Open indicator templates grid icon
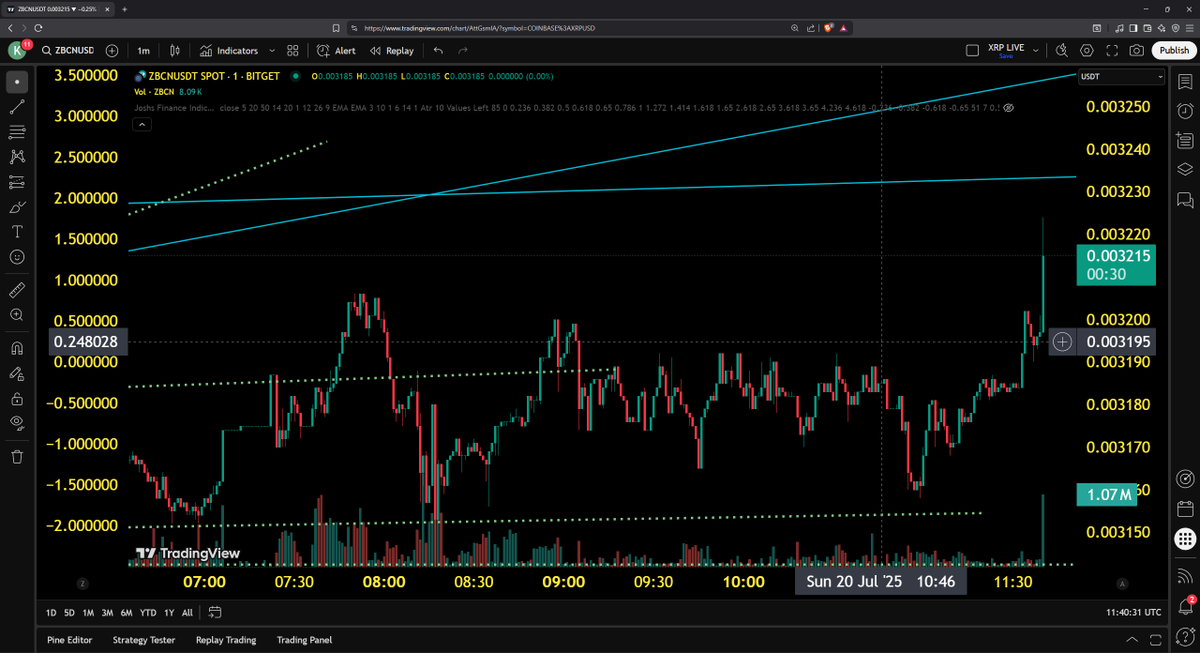1200x653 pixels. tap(293, 50)
